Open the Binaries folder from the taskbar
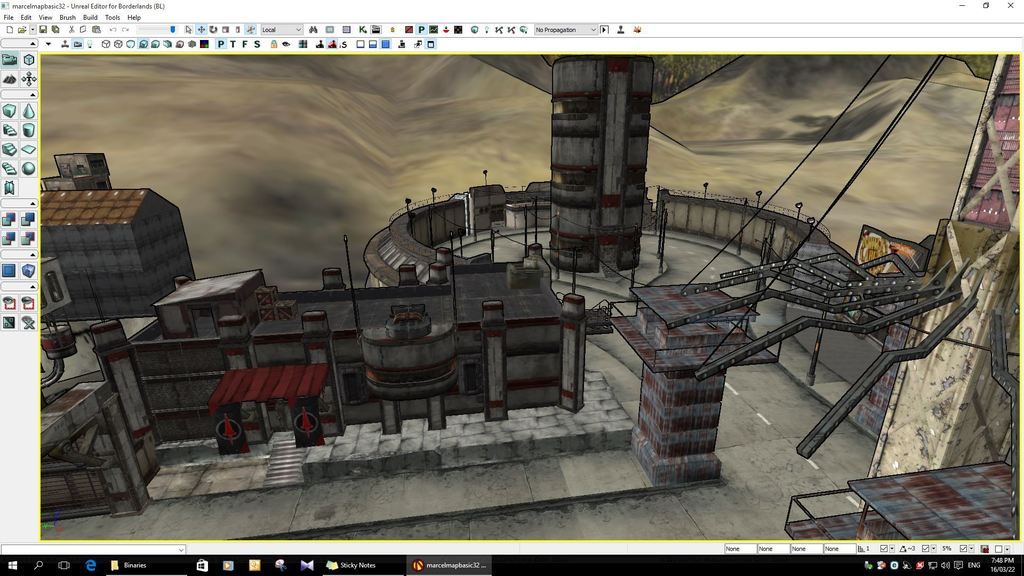 [146, 565]
